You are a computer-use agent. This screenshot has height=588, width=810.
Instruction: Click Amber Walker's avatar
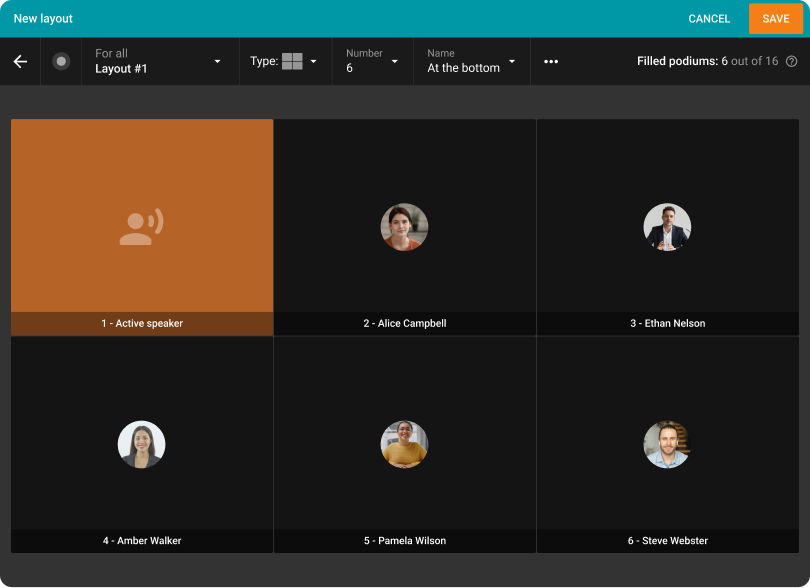click(x=141, y=444)
